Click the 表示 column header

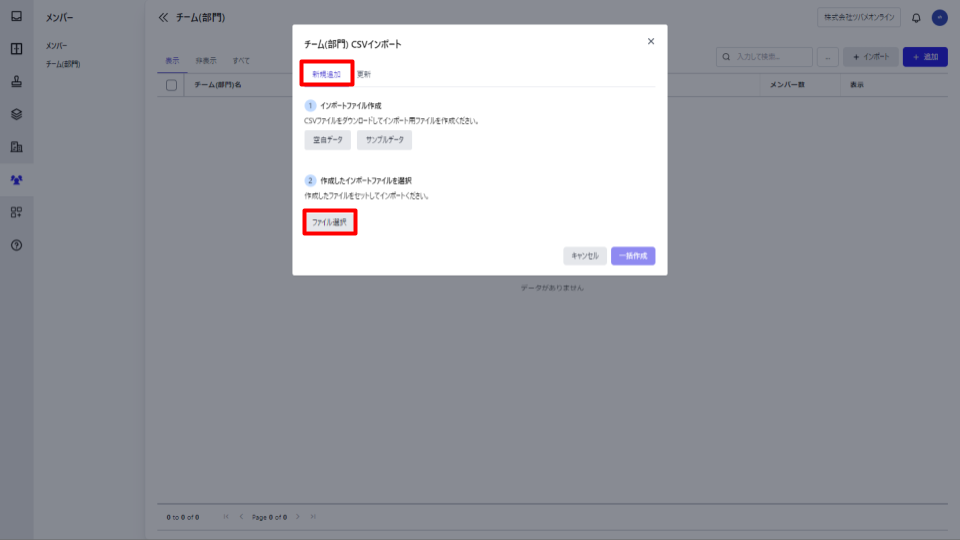[x=857, y=85]
